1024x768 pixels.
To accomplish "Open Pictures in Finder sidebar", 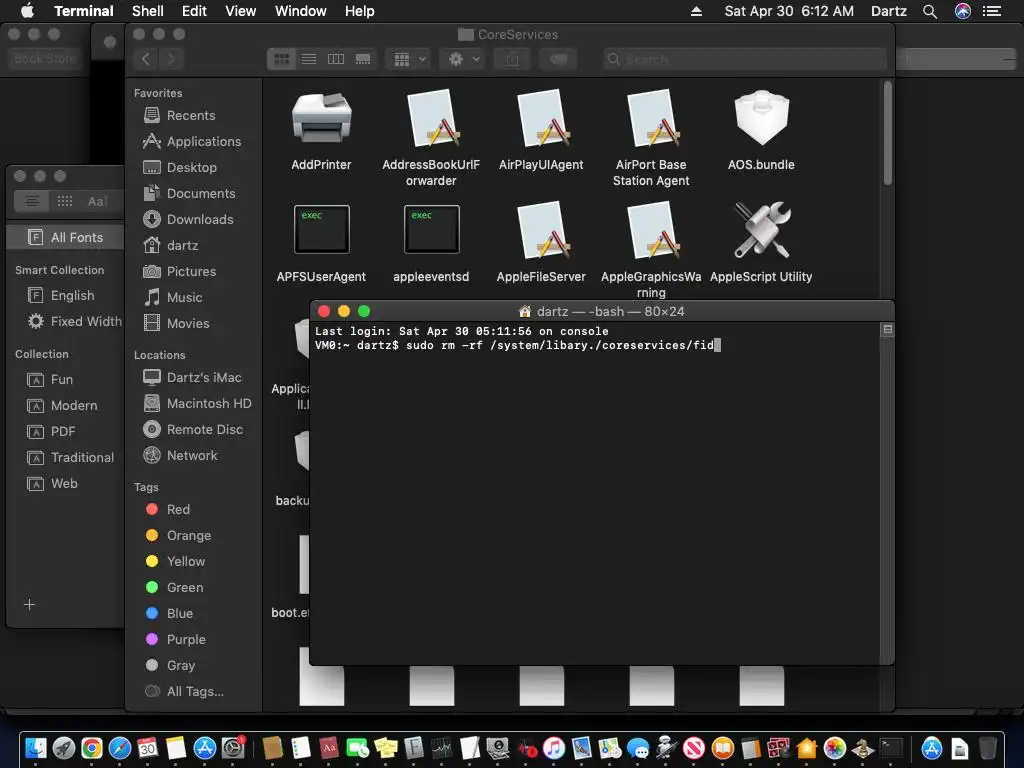I will click(179, 272).
